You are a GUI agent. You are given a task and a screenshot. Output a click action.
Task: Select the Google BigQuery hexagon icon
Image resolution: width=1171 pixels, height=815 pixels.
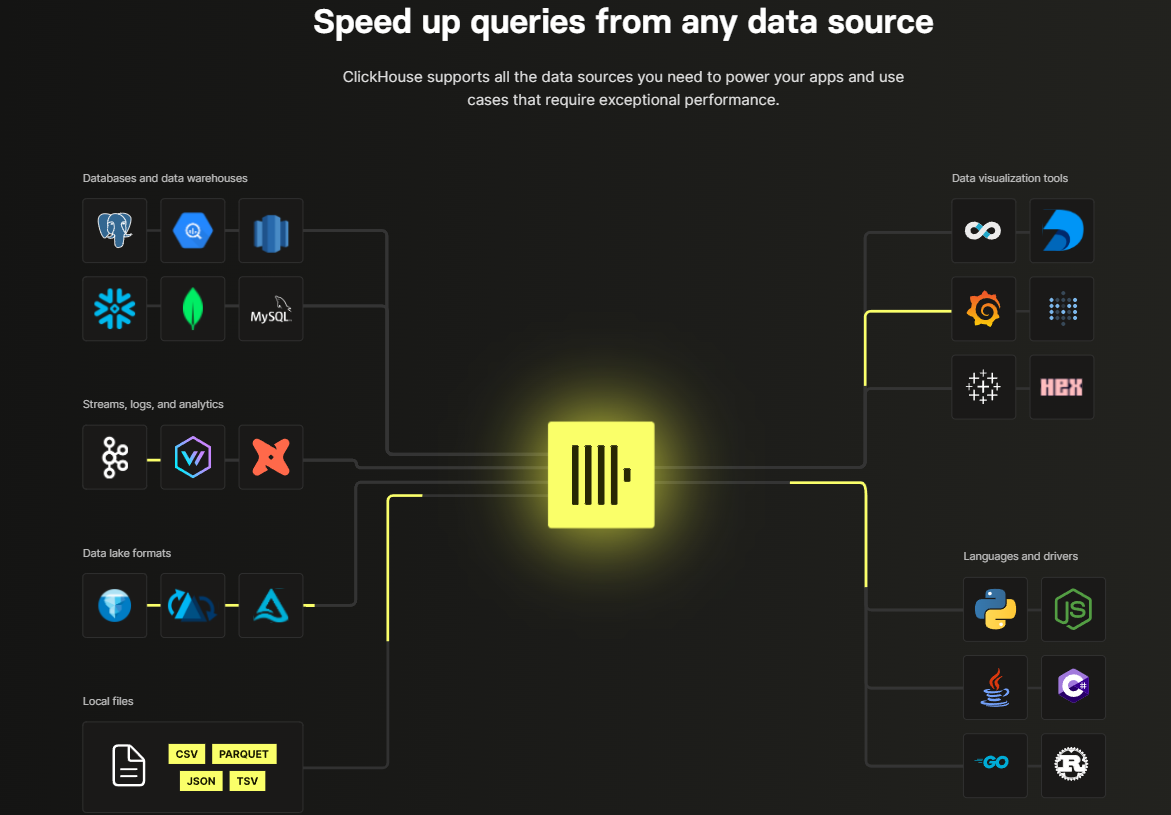point(193,230)
